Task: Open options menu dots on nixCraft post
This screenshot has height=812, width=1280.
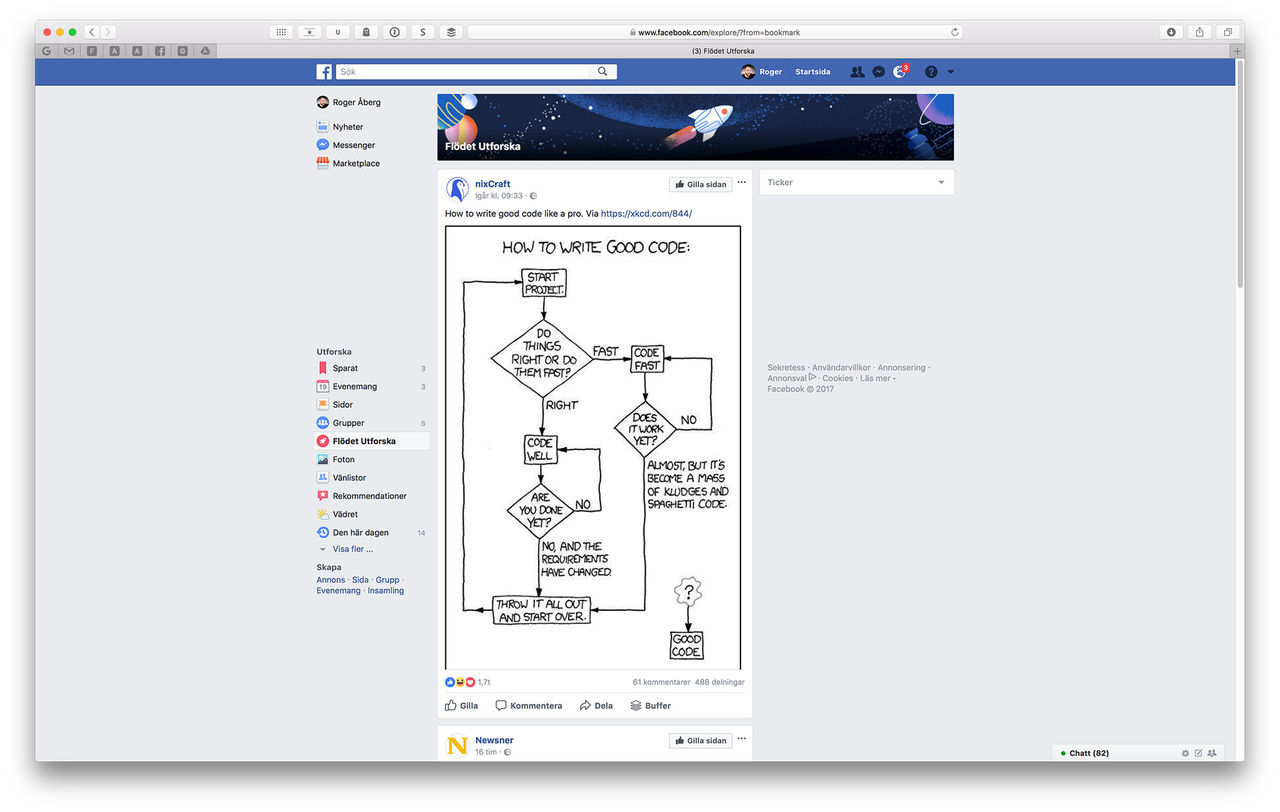Action: coord(742,183)
